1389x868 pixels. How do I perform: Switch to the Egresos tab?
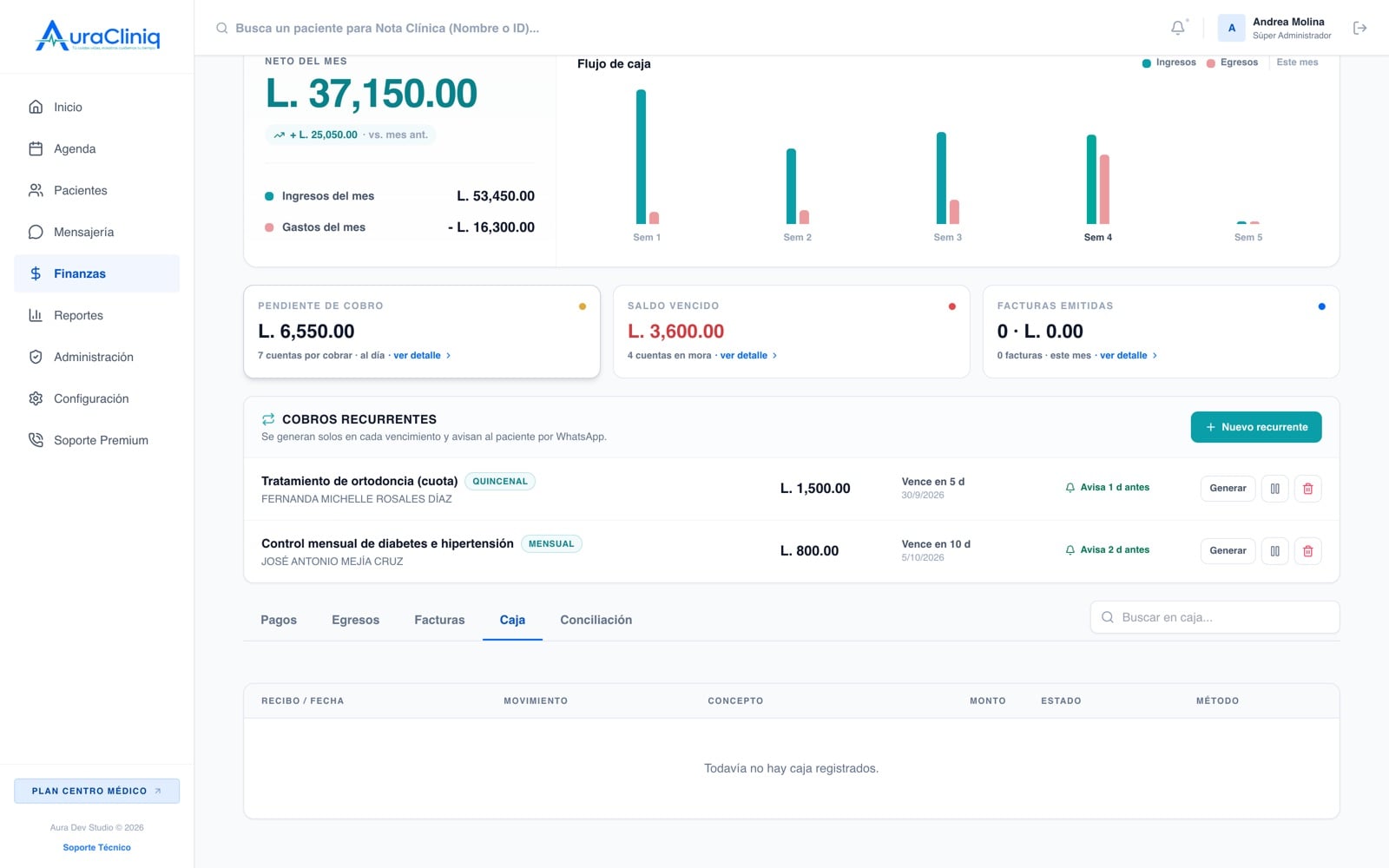[355, 620]
